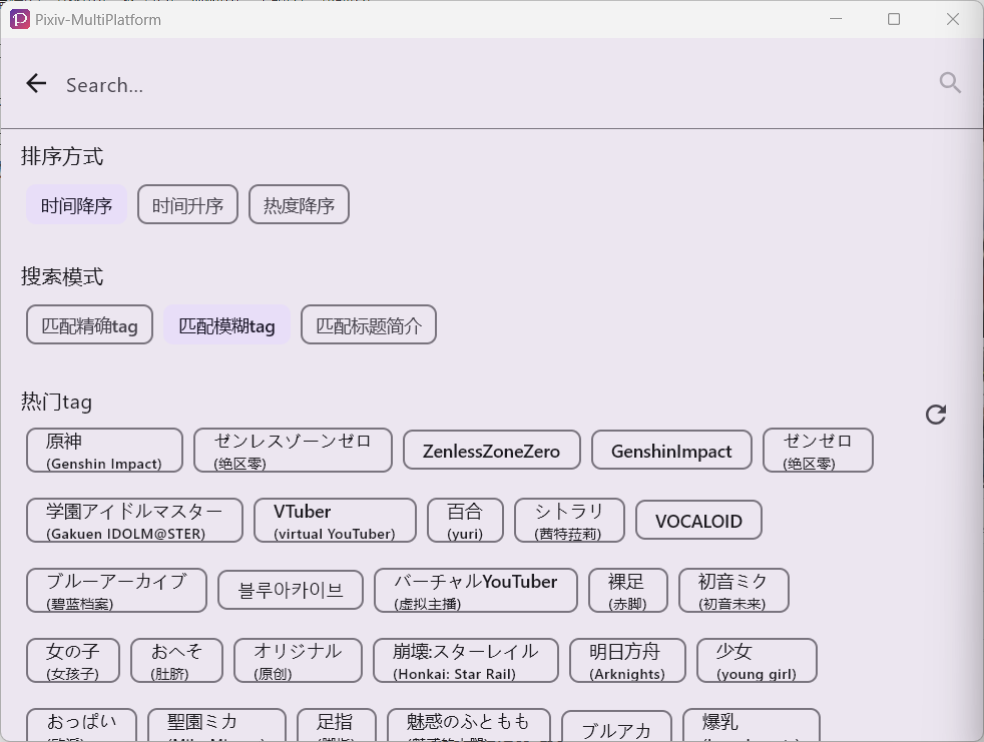This screenshot has width=984, height=742.
Task: Click the 爆乳 tag chip
Action: [751, 726]
